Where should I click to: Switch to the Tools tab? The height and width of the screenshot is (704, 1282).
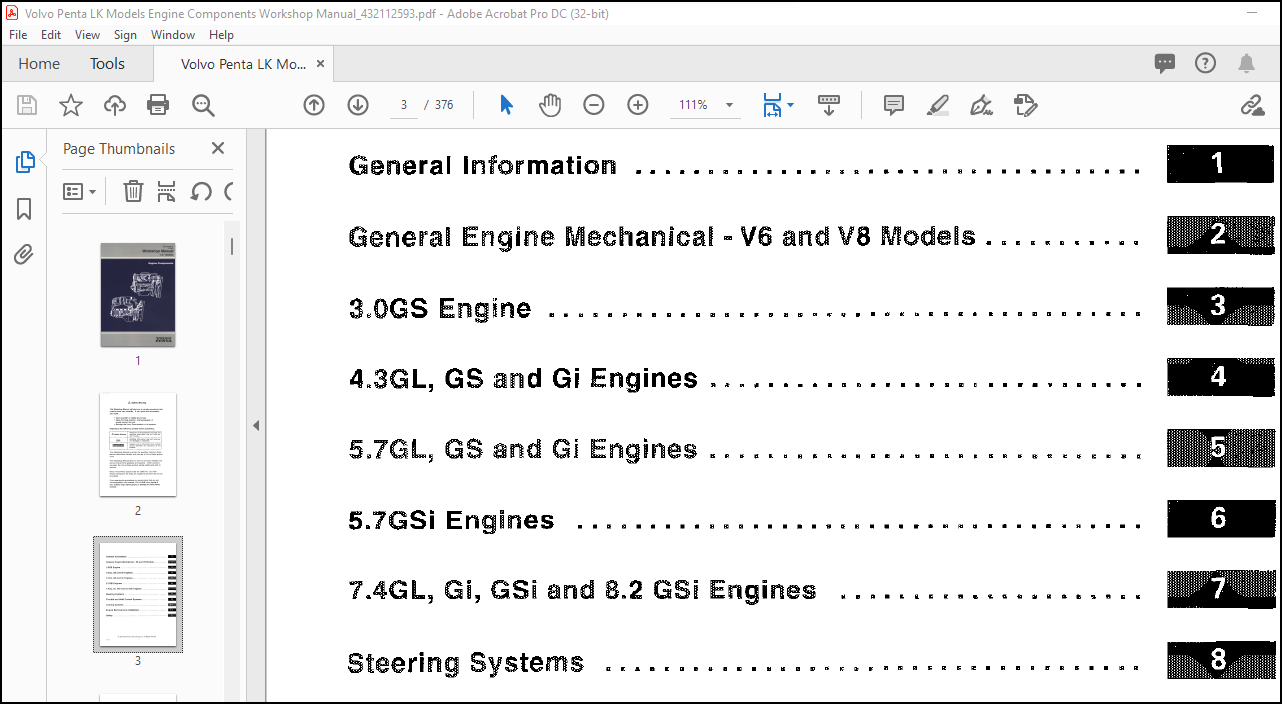[x=107, y=63]
